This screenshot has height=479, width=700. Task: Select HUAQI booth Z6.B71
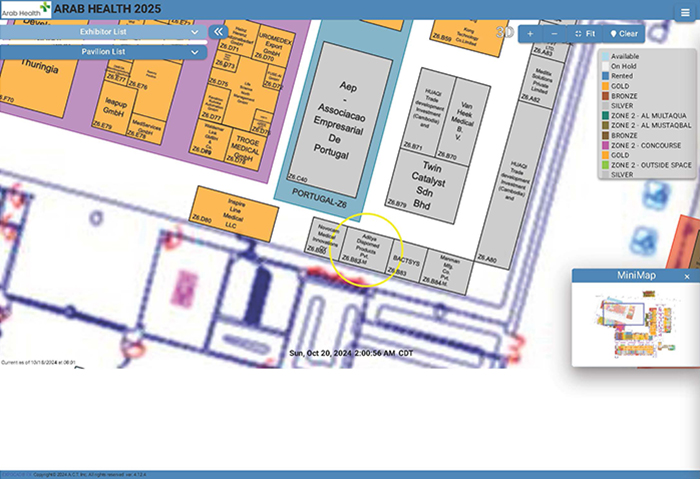pos(429,112)
